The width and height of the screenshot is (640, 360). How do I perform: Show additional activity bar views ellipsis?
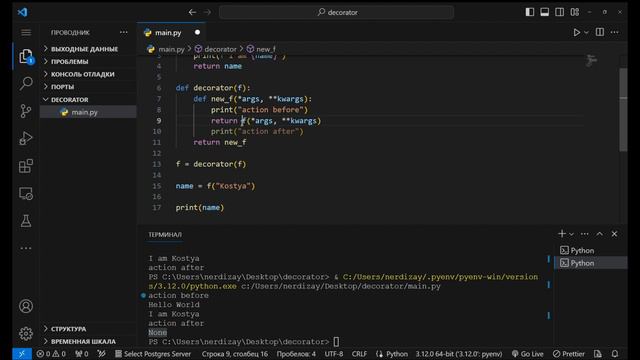pyautogui.click(x=26, y=248)
